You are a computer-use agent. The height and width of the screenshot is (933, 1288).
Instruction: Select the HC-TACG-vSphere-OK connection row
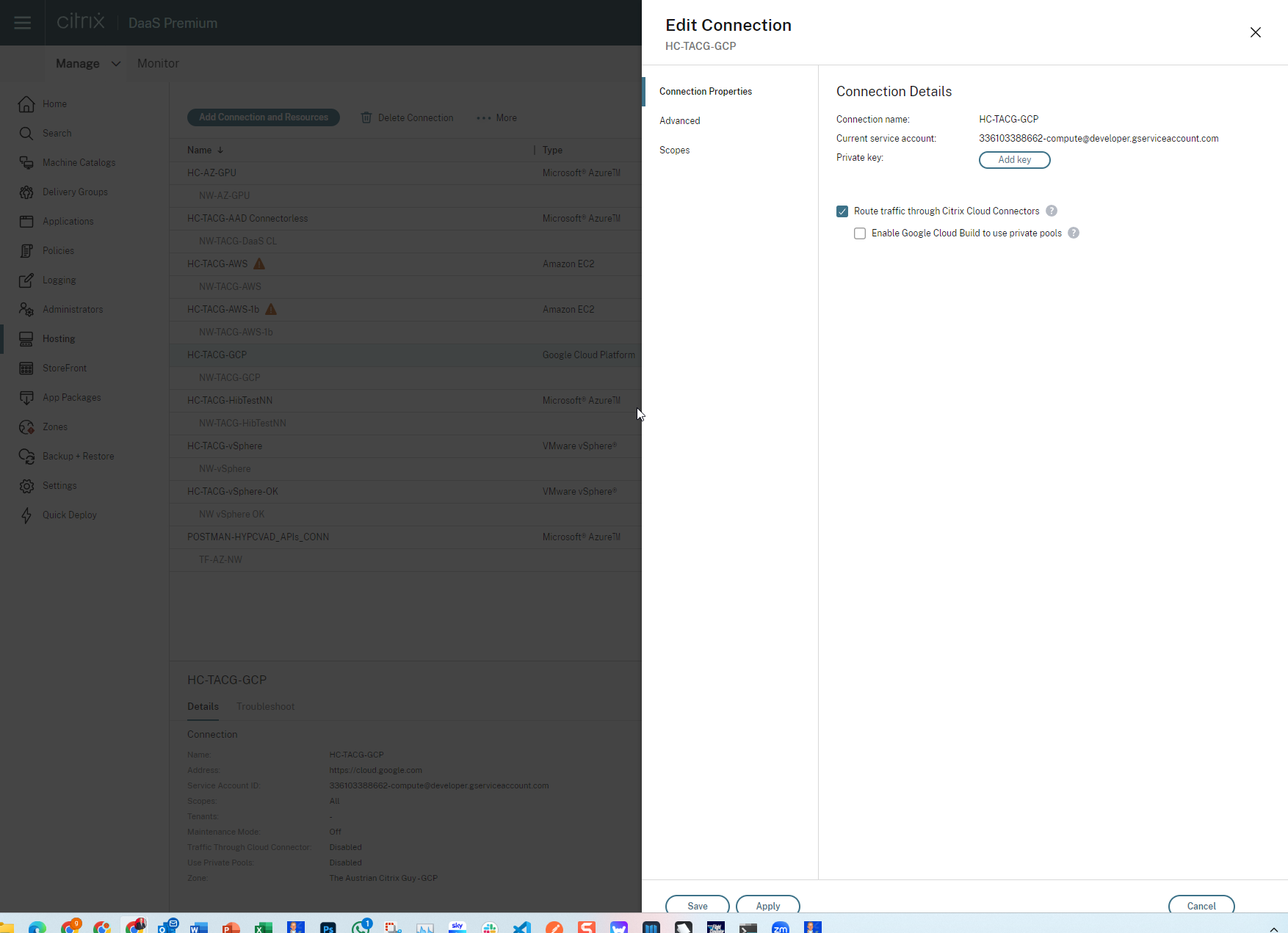pyautogui.click(x=406, y=491)
